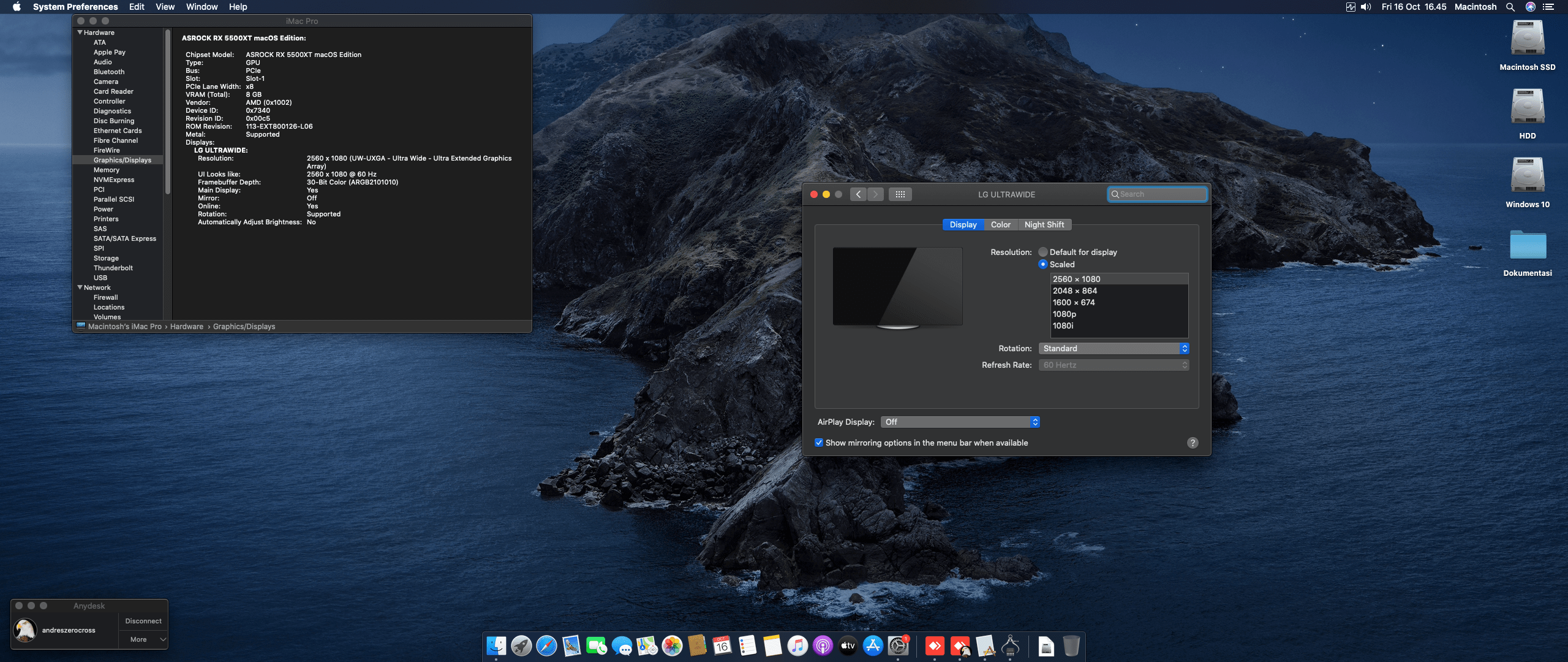Open Music note icon in Dock
Image resolution: width=1568 pixels, height=662 pixels.
click(x=797, y=645)
